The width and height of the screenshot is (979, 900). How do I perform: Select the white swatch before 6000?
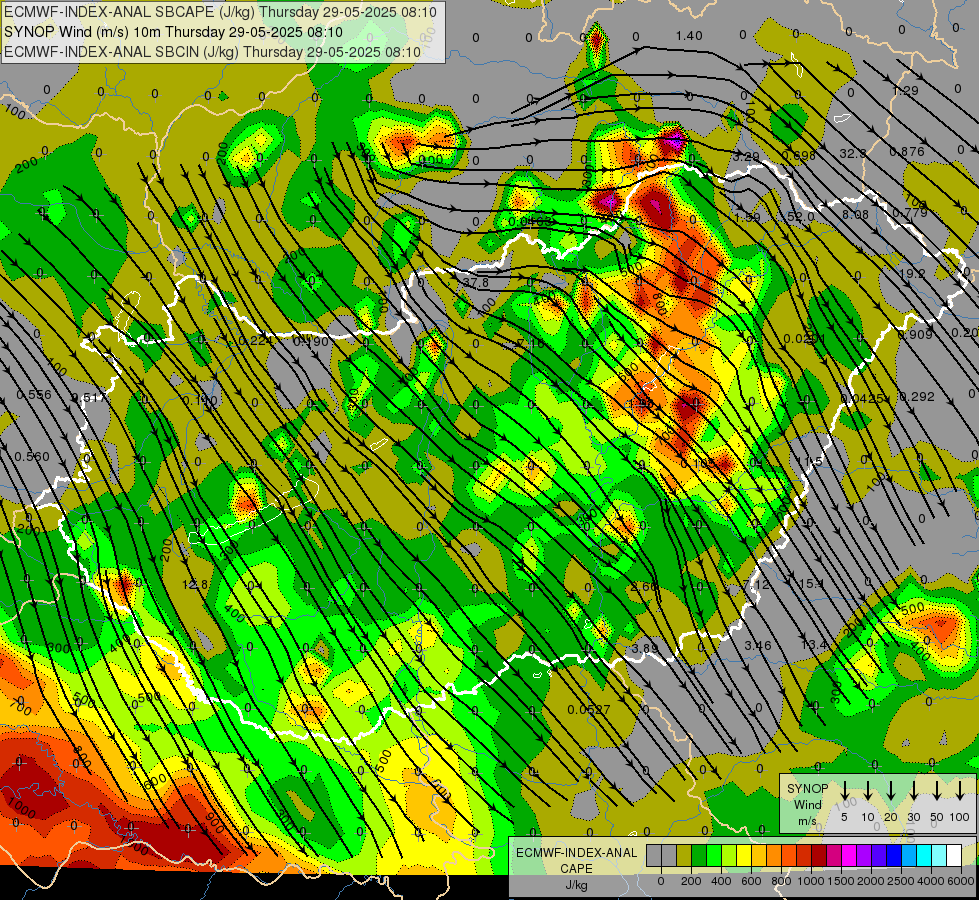[955, 855]
